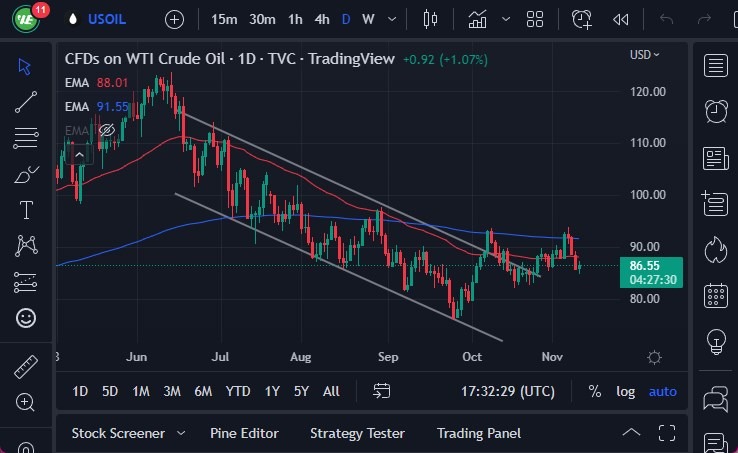Select the ruler measure tool
This screenshot has width=738, height=453.
(x=26, y=367)
